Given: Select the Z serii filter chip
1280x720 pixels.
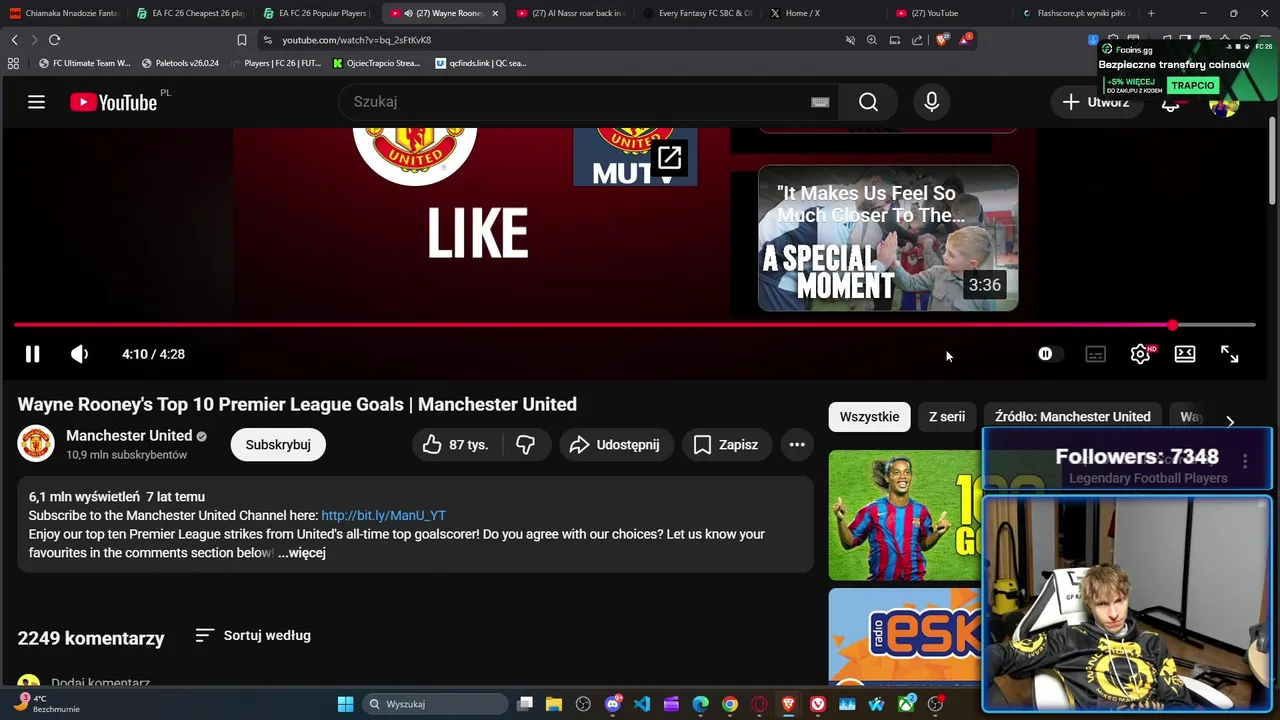Looking at the screenshot, I should pos(947,417).
